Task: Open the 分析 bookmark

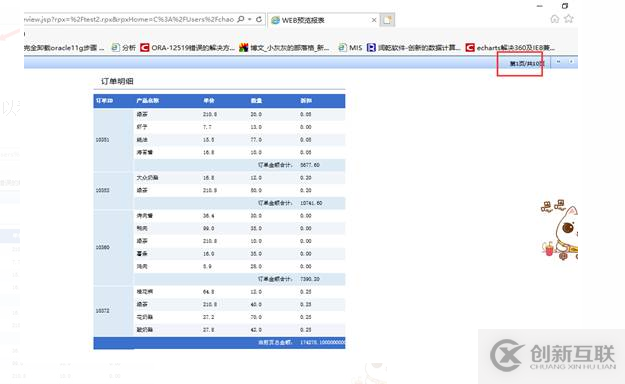Action: pos(124,48)
